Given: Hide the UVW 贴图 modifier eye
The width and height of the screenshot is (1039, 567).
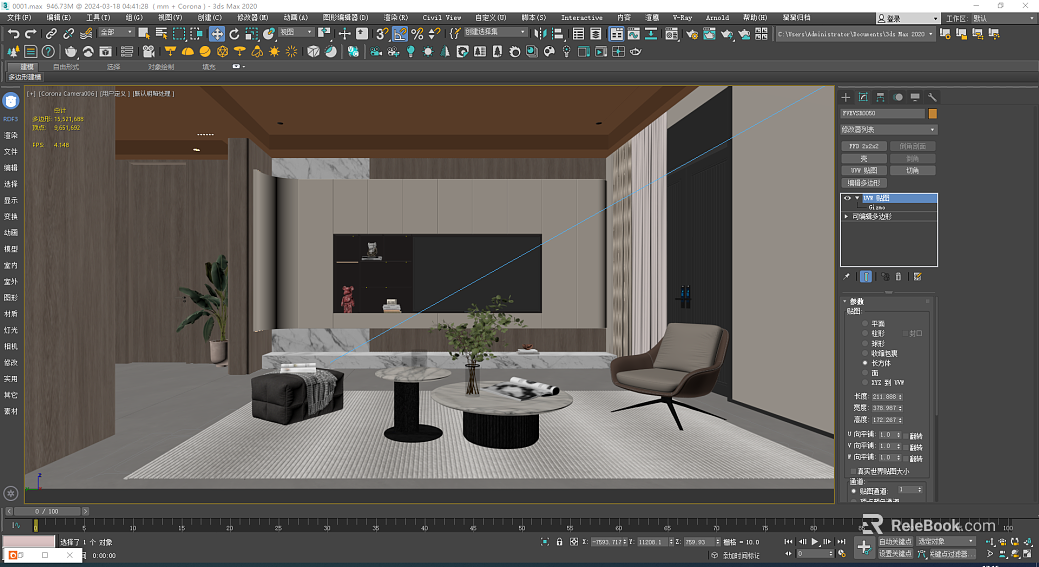Looking at the screenshot, I should point(847,198).
